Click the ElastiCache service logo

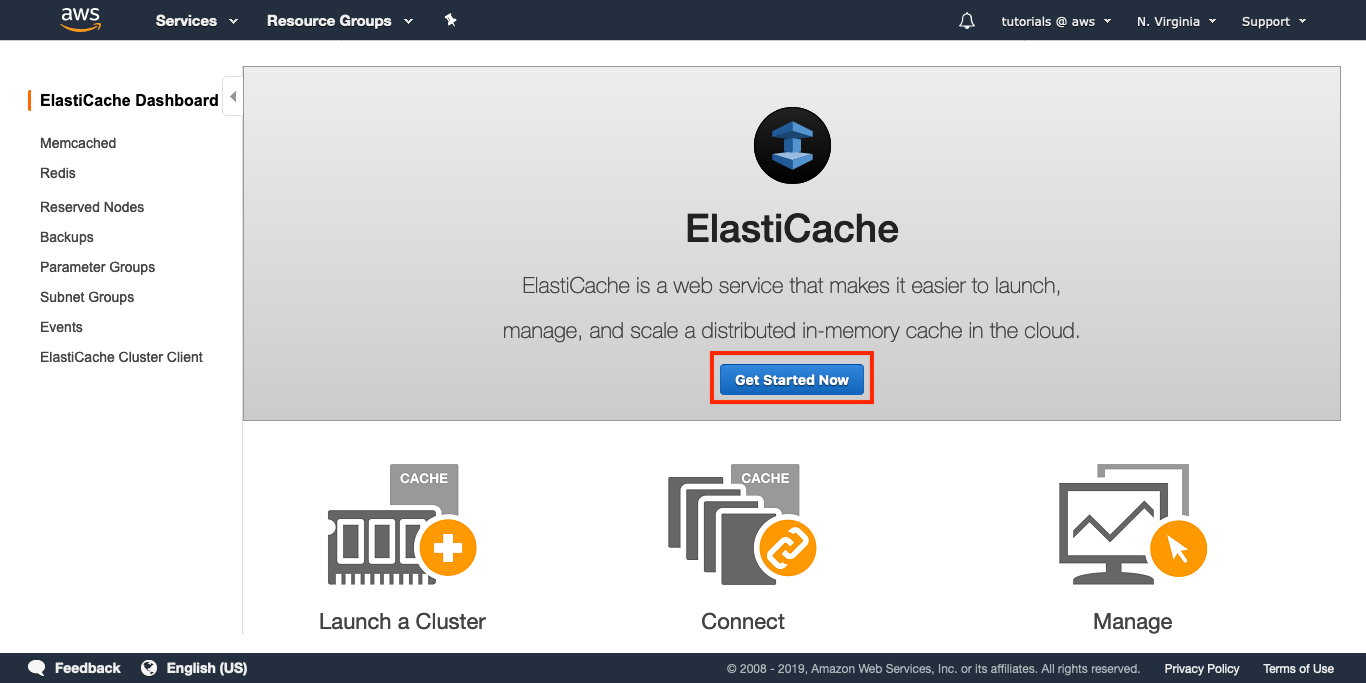tap(792, 146)
